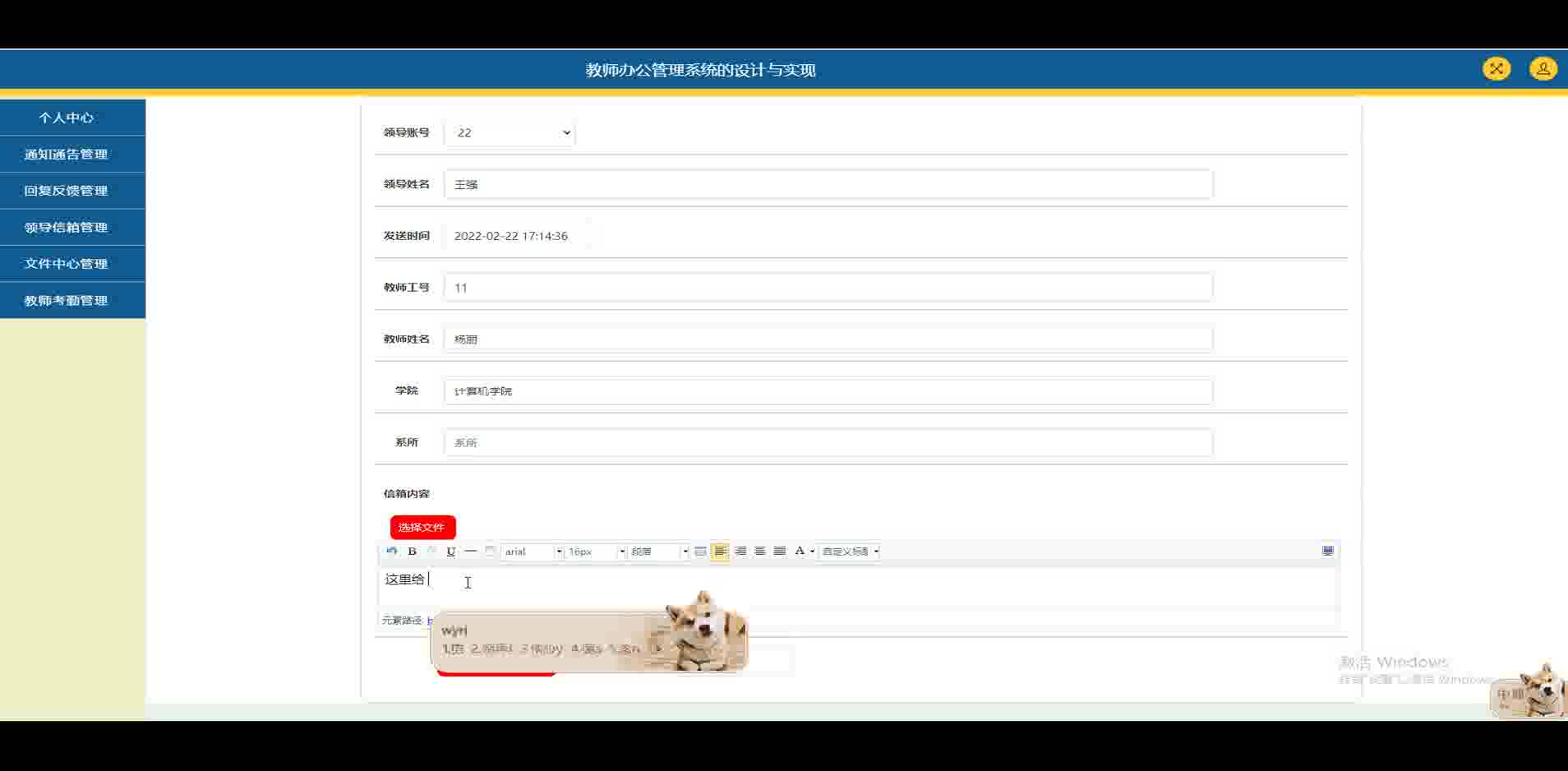The width and height of the screenshot is (1568, 771).
Task: Center-align text in the editor
Action: pos(760,552)
